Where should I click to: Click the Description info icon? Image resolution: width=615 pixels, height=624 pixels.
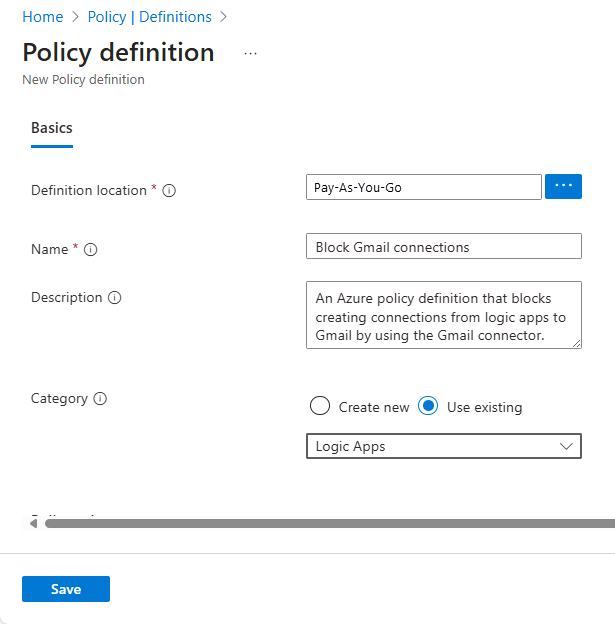pyautogui.click(x=115, y=298)
